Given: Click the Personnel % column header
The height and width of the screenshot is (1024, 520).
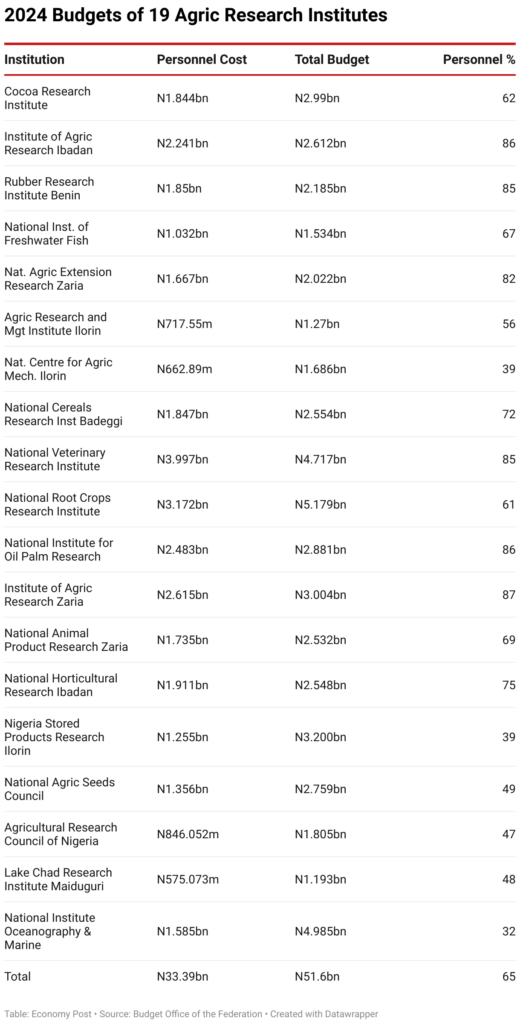Looking at the screenshot, I should 479,59.
